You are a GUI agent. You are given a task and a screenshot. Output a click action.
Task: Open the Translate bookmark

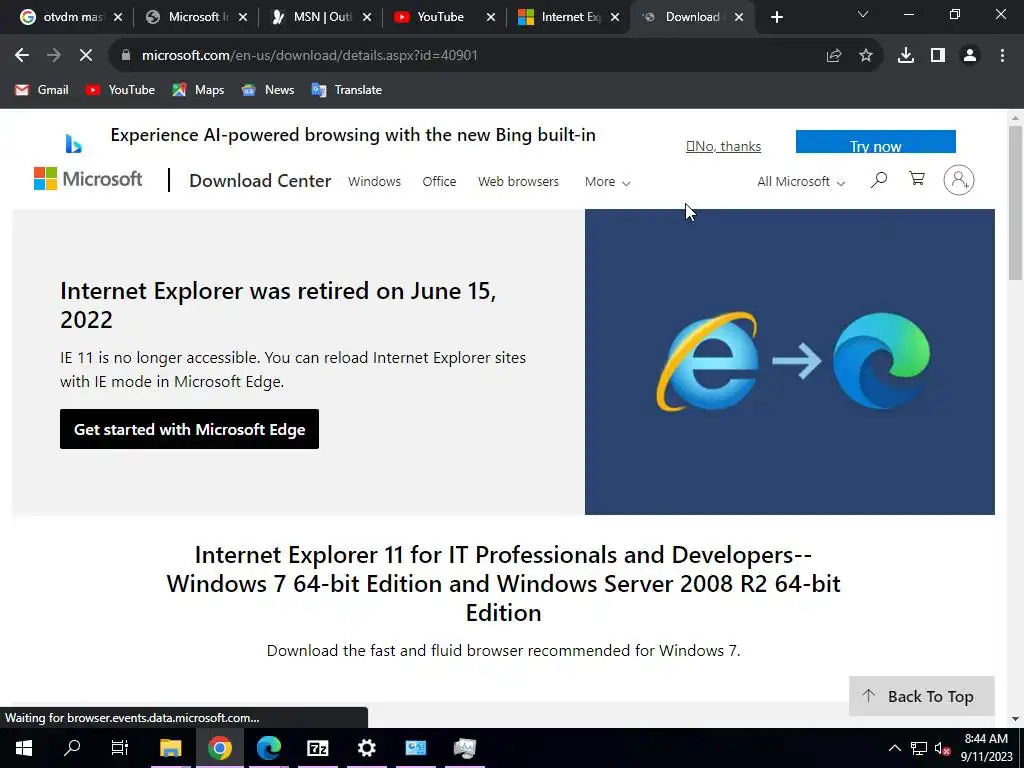click(x=347, y=90)
